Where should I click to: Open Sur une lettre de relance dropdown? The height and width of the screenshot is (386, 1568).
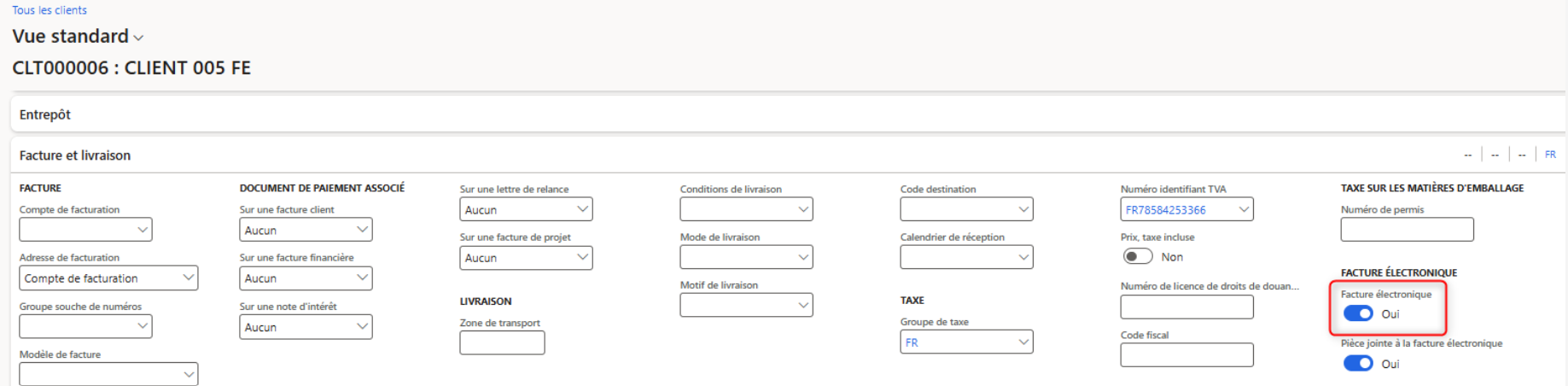(526, 209)
